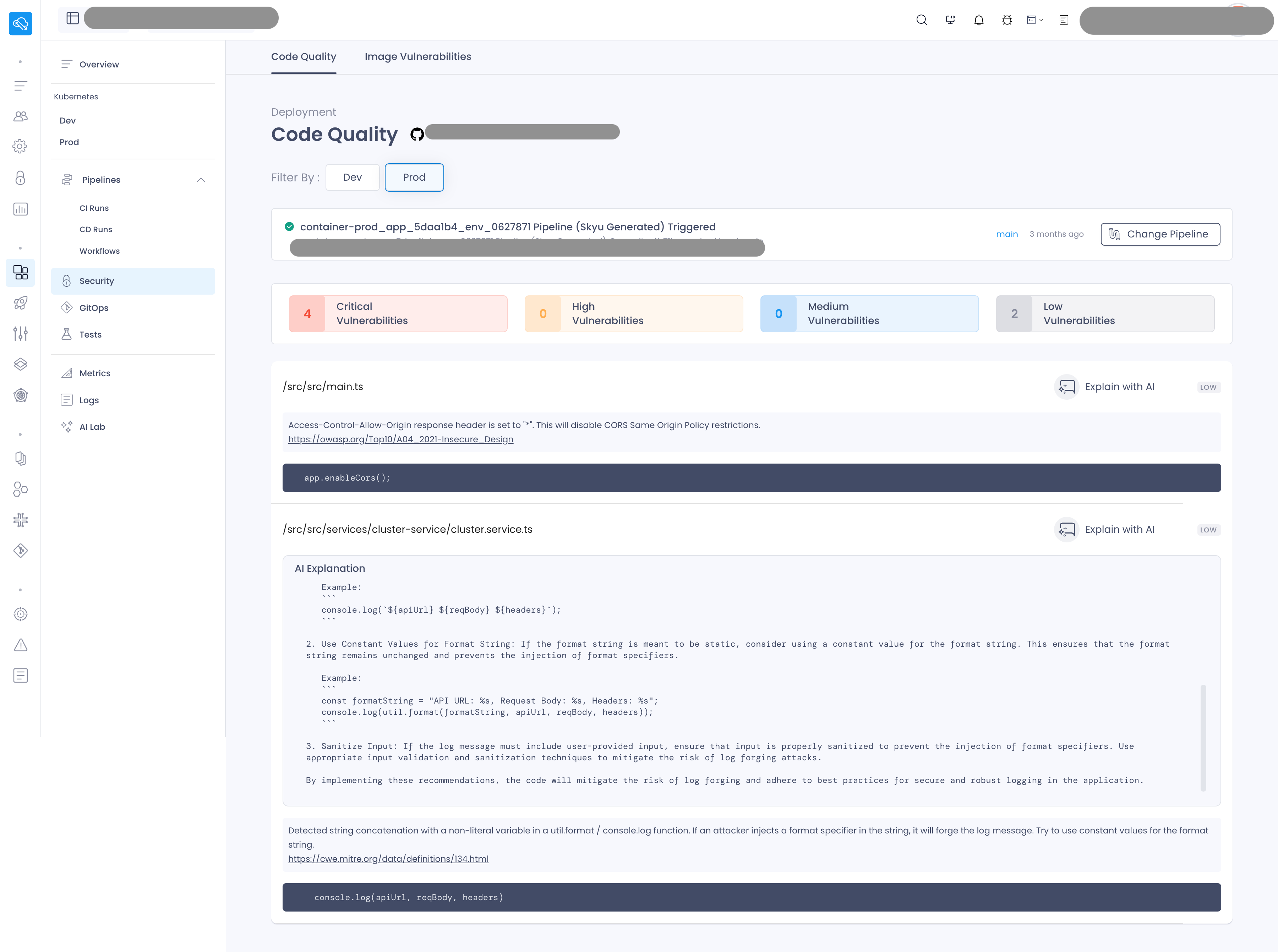1278x952 pixels.
Task: Click the circuit chip icon in left rail
Action: tap(21, 520)
